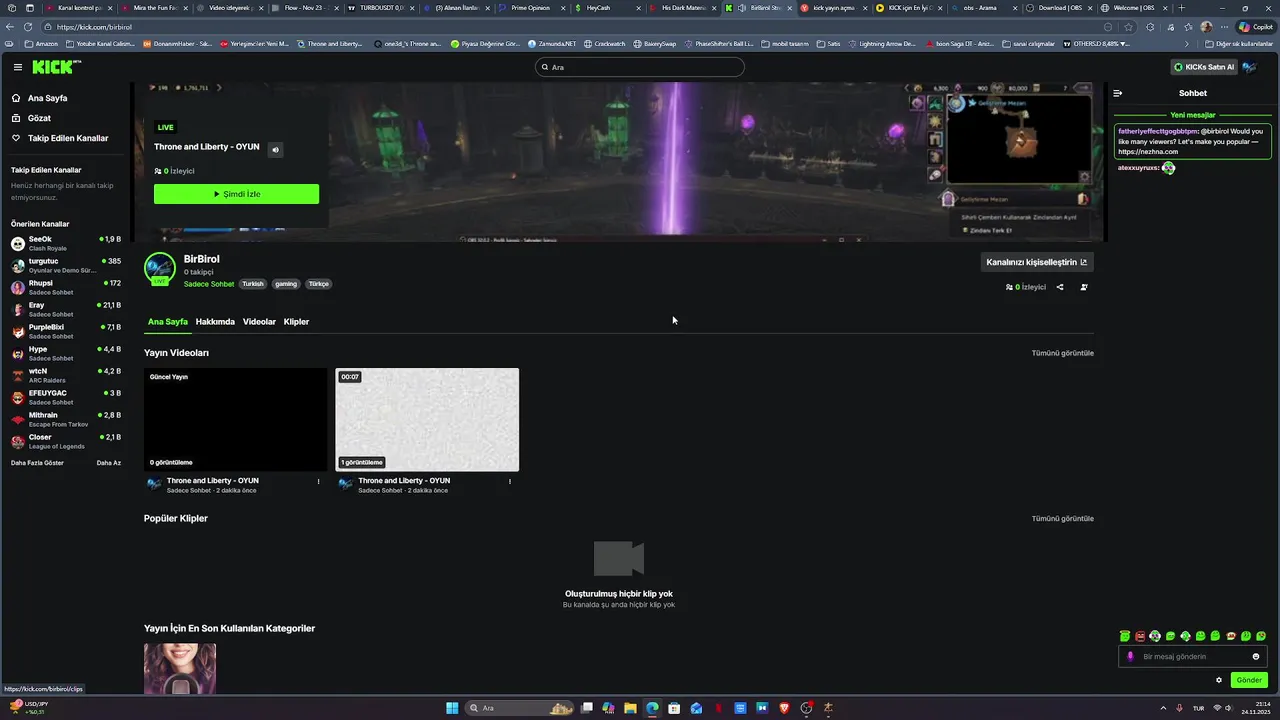Open options menu for Güncel Yayın video
This screenshot has height=720, width=1280.
click(319, 481)
